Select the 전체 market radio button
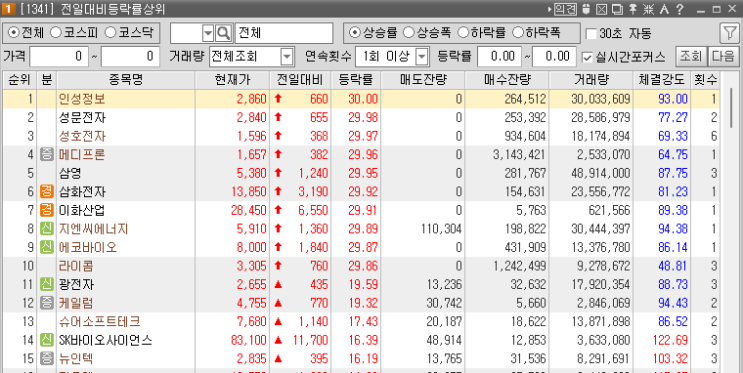Screen dimensions: 743x373 point(13,33)
